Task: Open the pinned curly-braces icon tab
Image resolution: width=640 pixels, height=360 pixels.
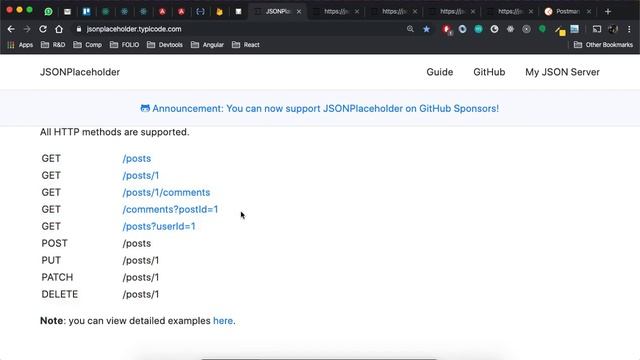Action: (200, 11)
